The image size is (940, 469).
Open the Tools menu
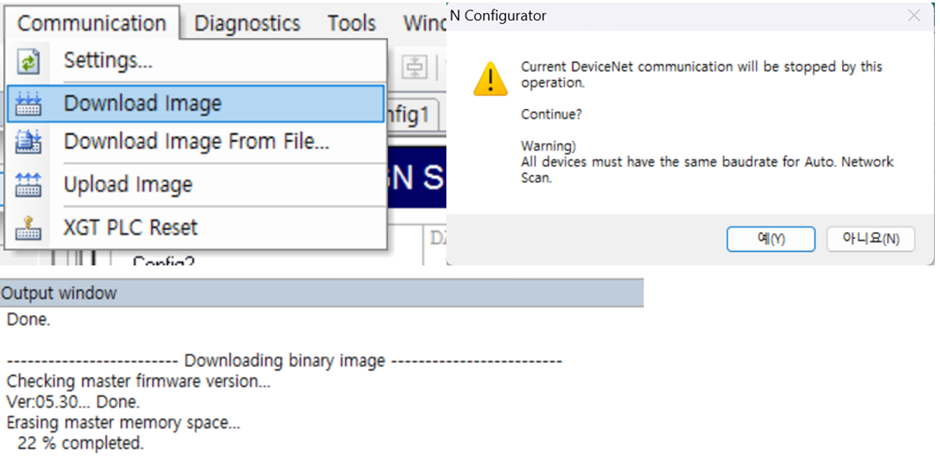[x=351, y=22]
